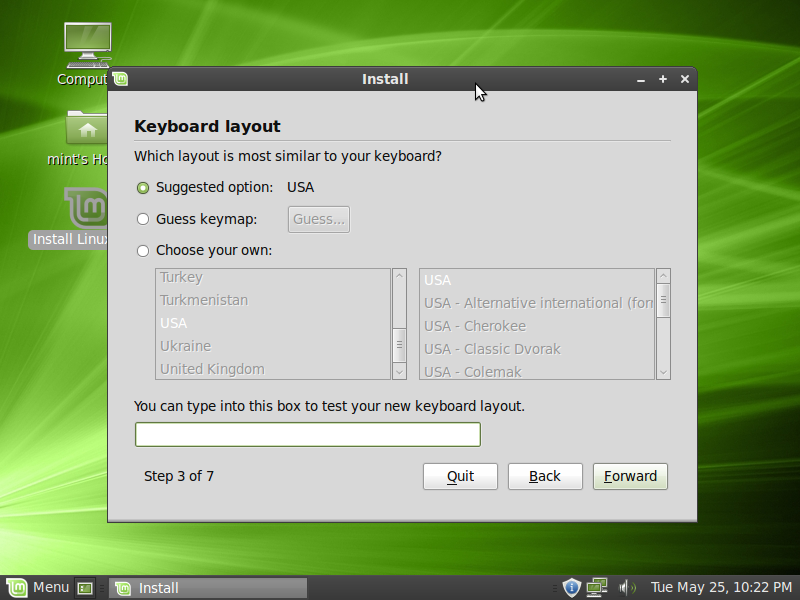Click the Back button
This screenshot has height=600, width=800.
[x=545, y=476]
